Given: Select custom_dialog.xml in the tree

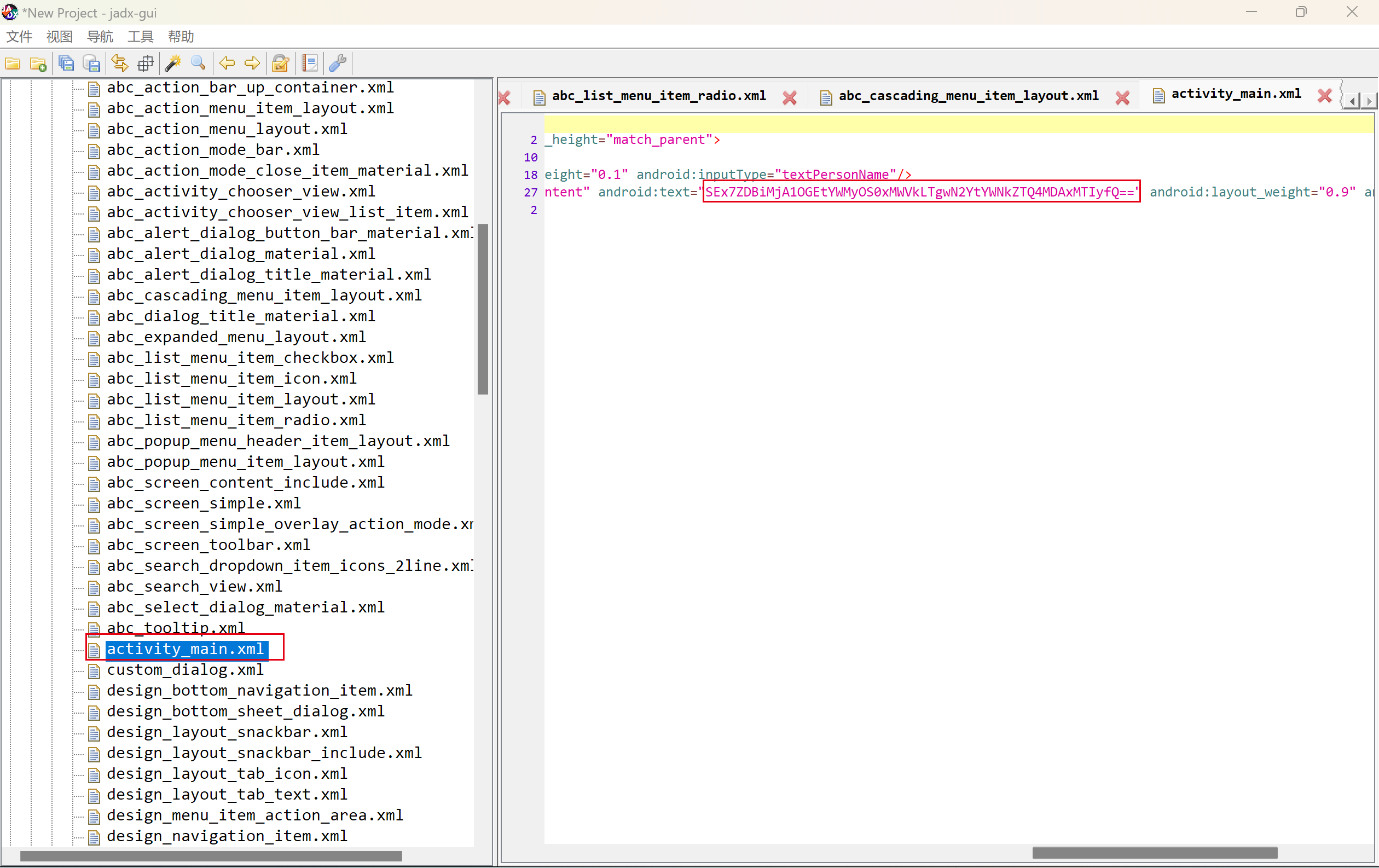Looking at the screenshot, I should click(186, 669).
